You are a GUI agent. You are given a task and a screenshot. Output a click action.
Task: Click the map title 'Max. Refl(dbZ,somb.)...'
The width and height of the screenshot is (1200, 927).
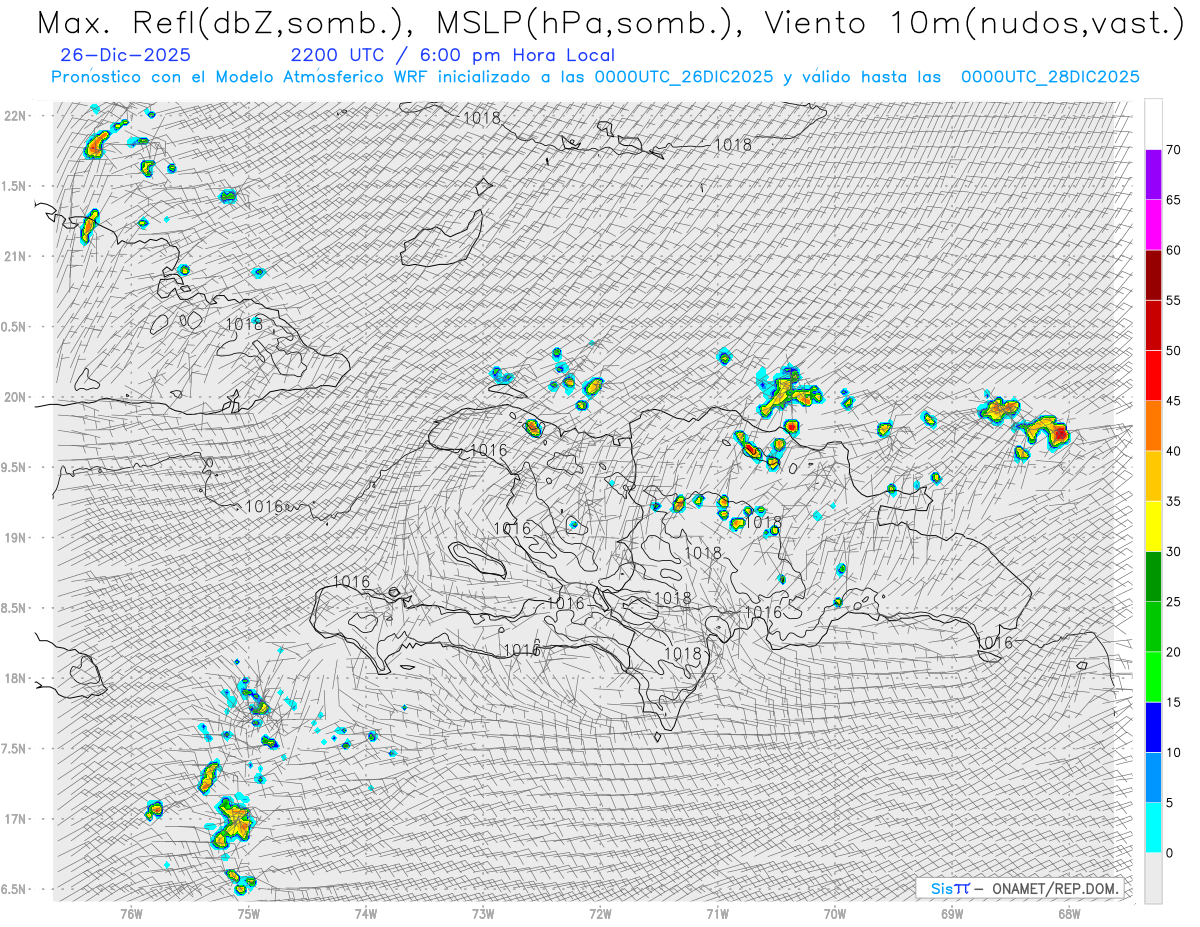click(609, 23)
